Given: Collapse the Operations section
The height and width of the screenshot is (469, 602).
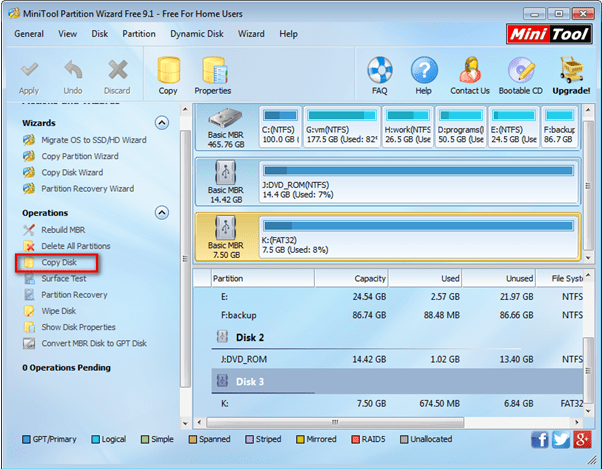Looking at the screenshot, I should [162, 213].
